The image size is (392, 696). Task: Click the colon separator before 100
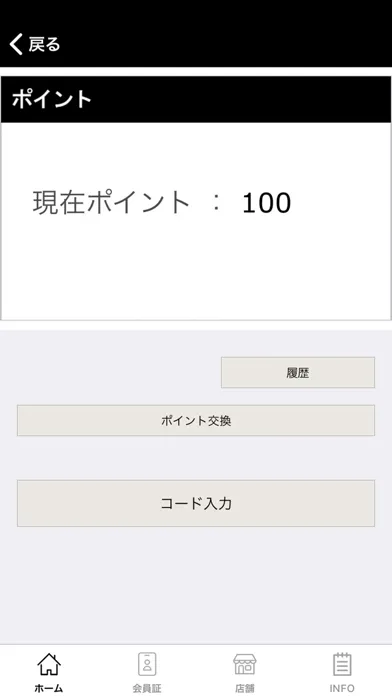coord(217,204)
